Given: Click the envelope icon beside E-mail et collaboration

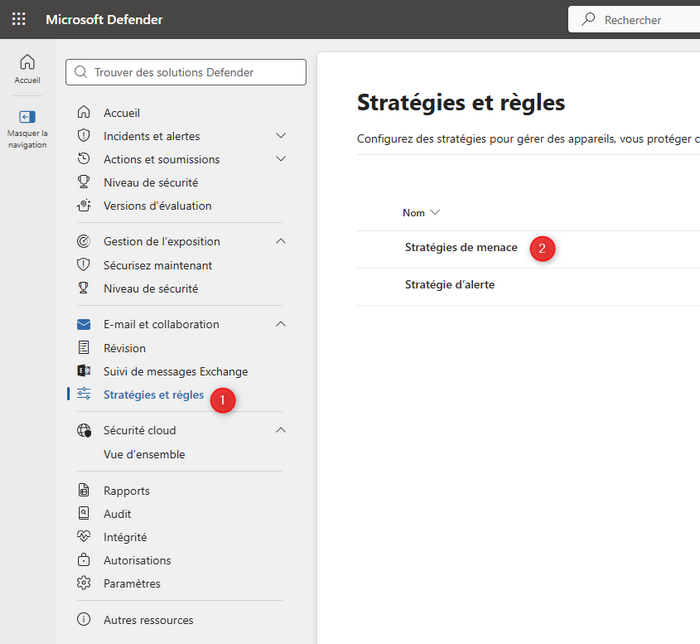Looking at the screenshot, I should (84, 324).
